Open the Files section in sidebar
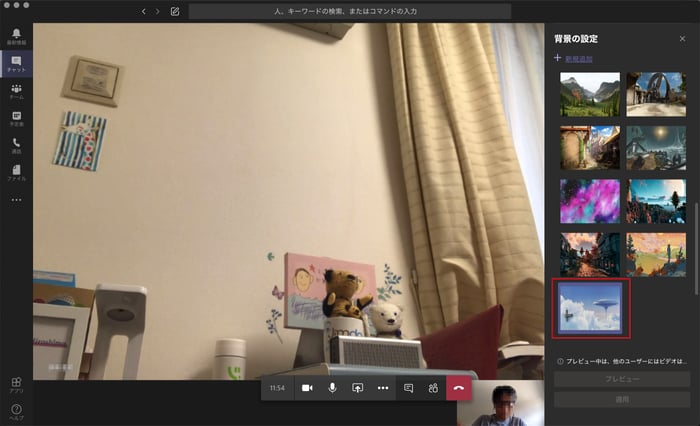The image size is (700, 426). tap(16, 173)
